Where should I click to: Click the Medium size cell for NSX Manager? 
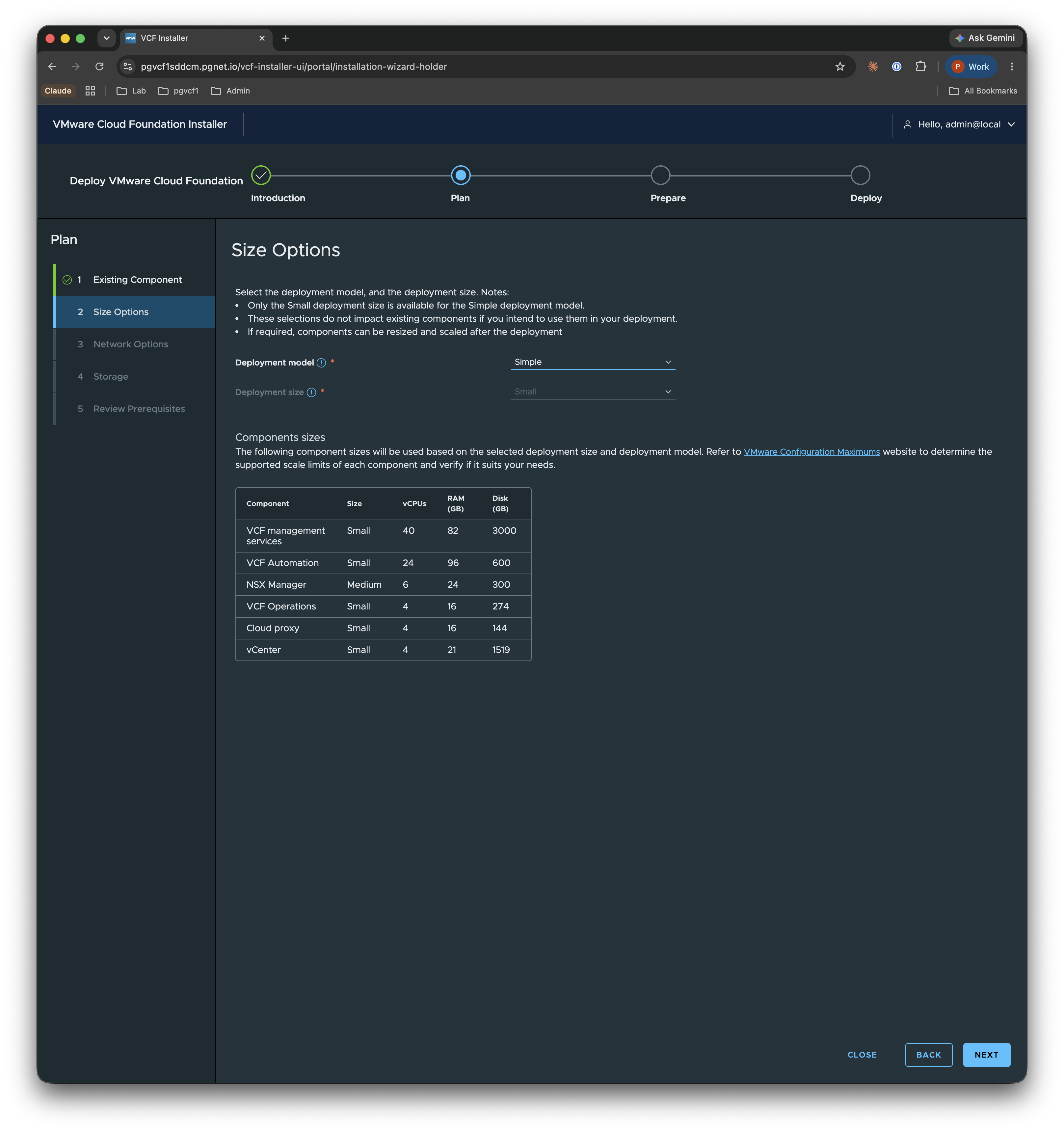(364, 584)
